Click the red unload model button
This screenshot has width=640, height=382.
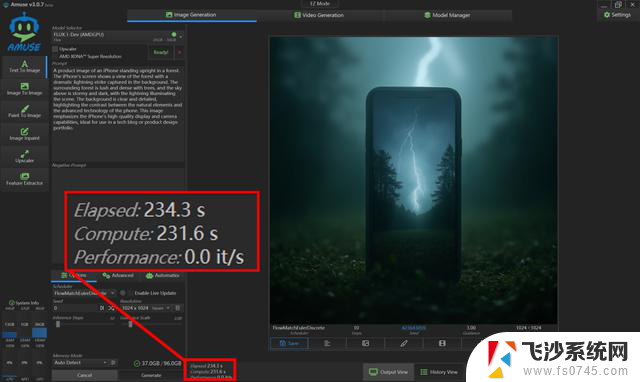(x=180, y=52)
